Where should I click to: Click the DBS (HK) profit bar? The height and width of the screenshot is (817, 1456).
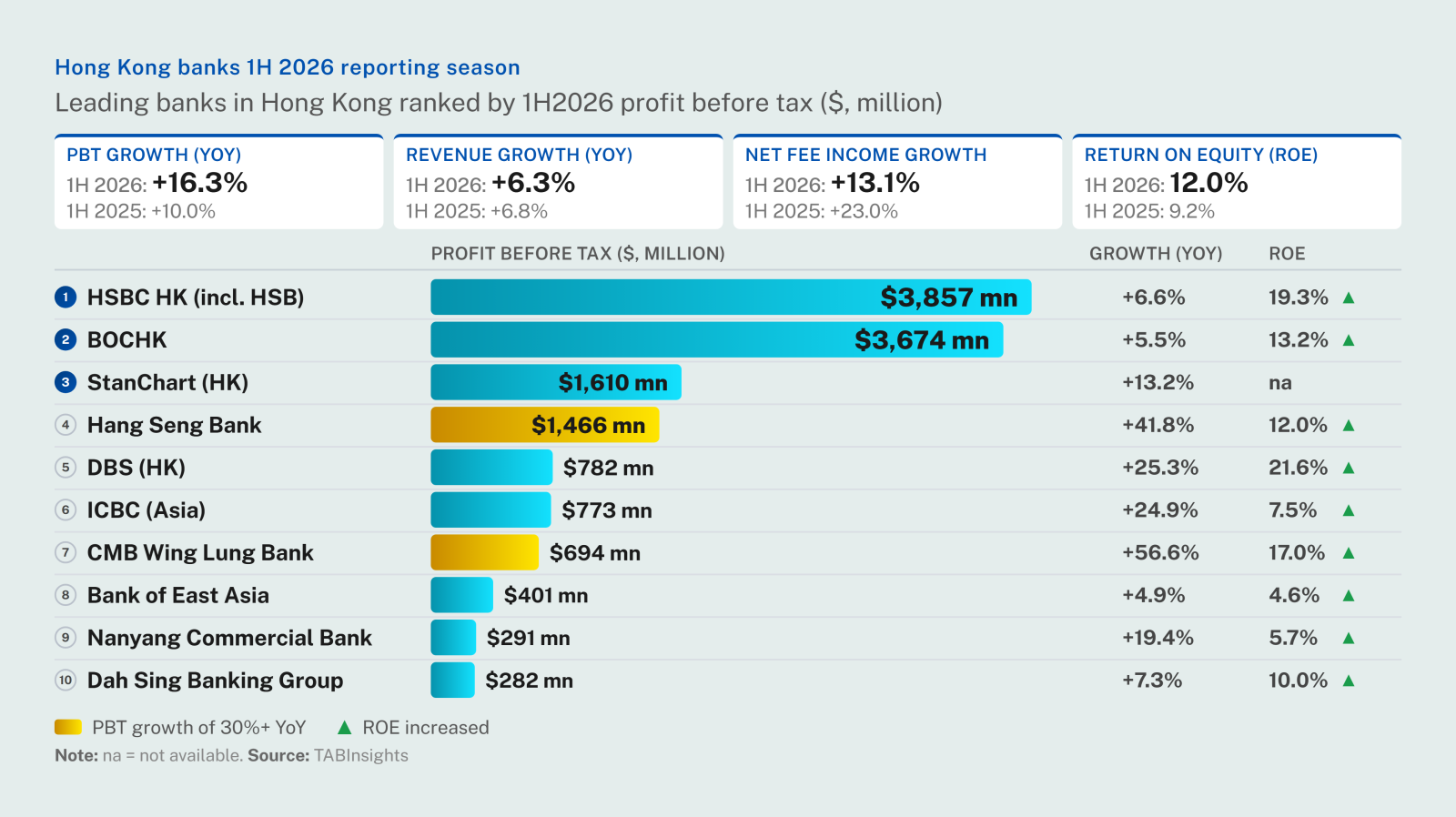(491, 468)
